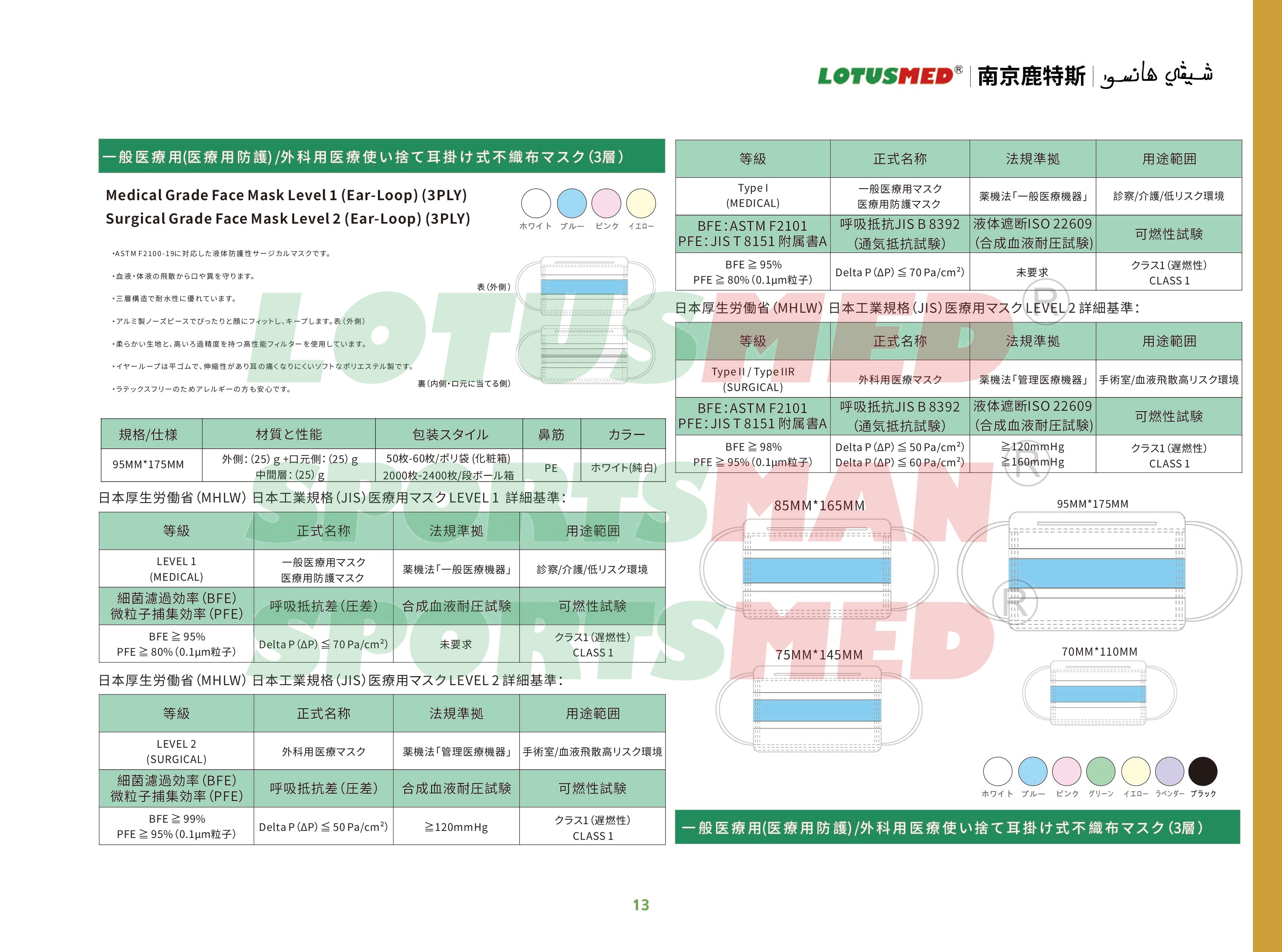Click the ラテックスフリー bullet point
The image size is (1282, 952).
pyautogui.click(x=202, y=390)
